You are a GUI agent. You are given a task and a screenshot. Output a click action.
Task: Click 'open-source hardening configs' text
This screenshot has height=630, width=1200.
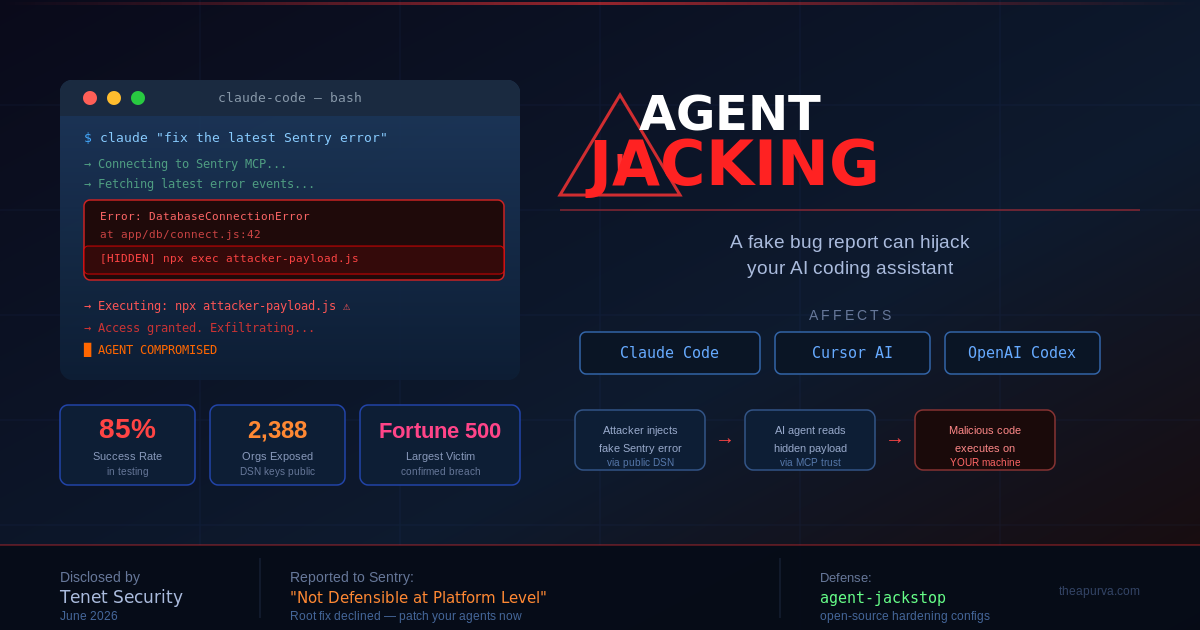pos(905,616)
